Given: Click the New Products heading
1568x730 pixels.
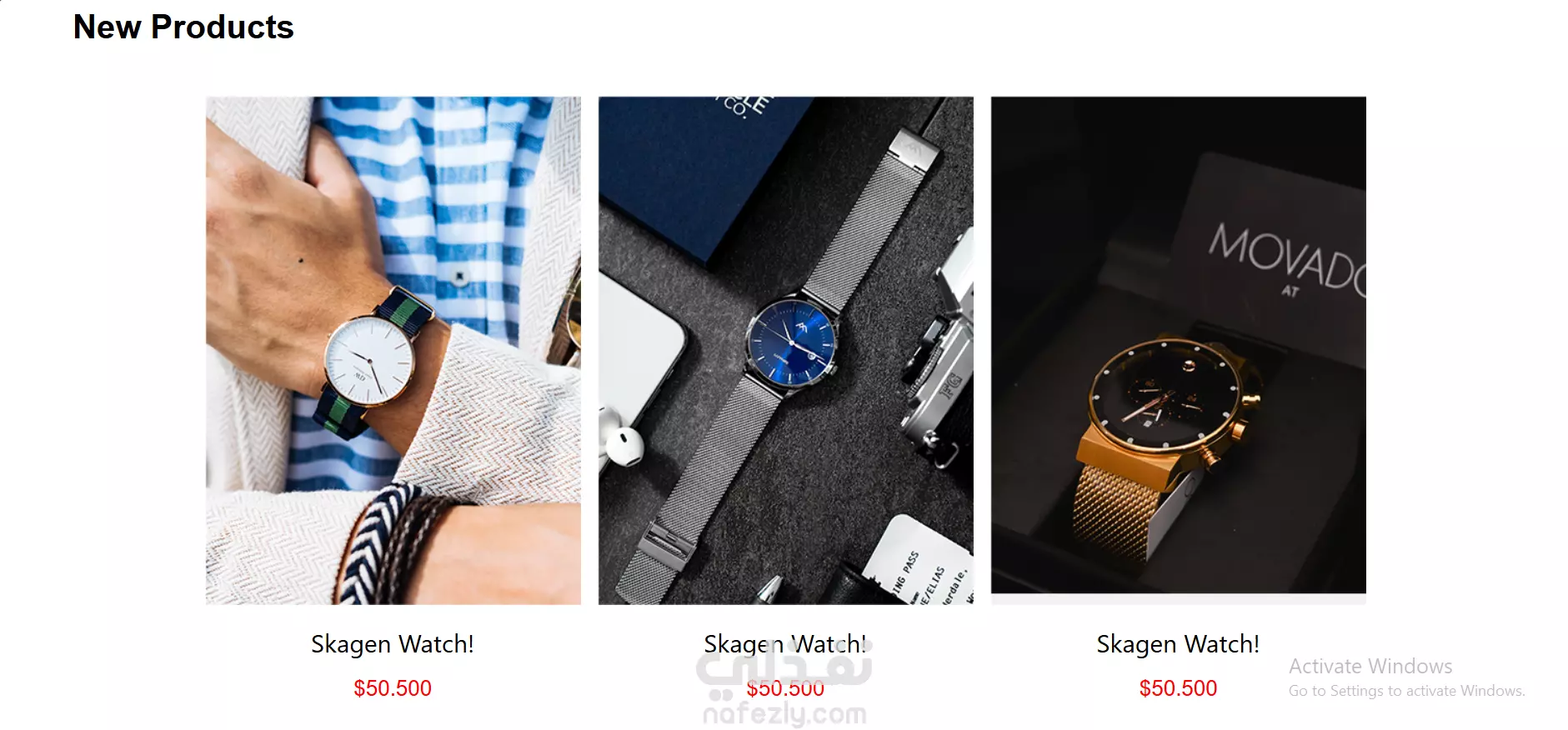Looking at the screenshot, I should point(183,27).
